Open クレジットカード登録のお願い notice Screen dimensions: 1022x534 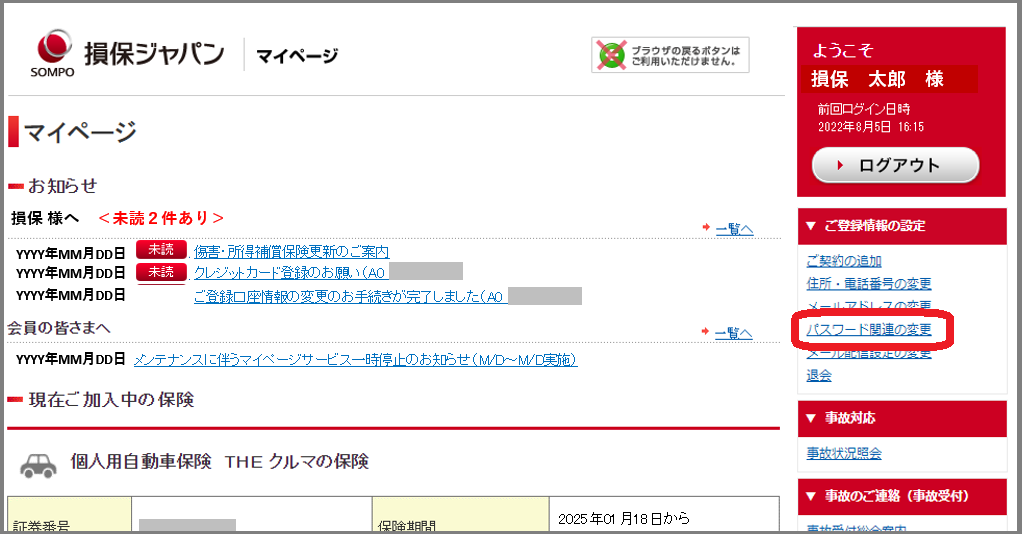pos(289,273)
